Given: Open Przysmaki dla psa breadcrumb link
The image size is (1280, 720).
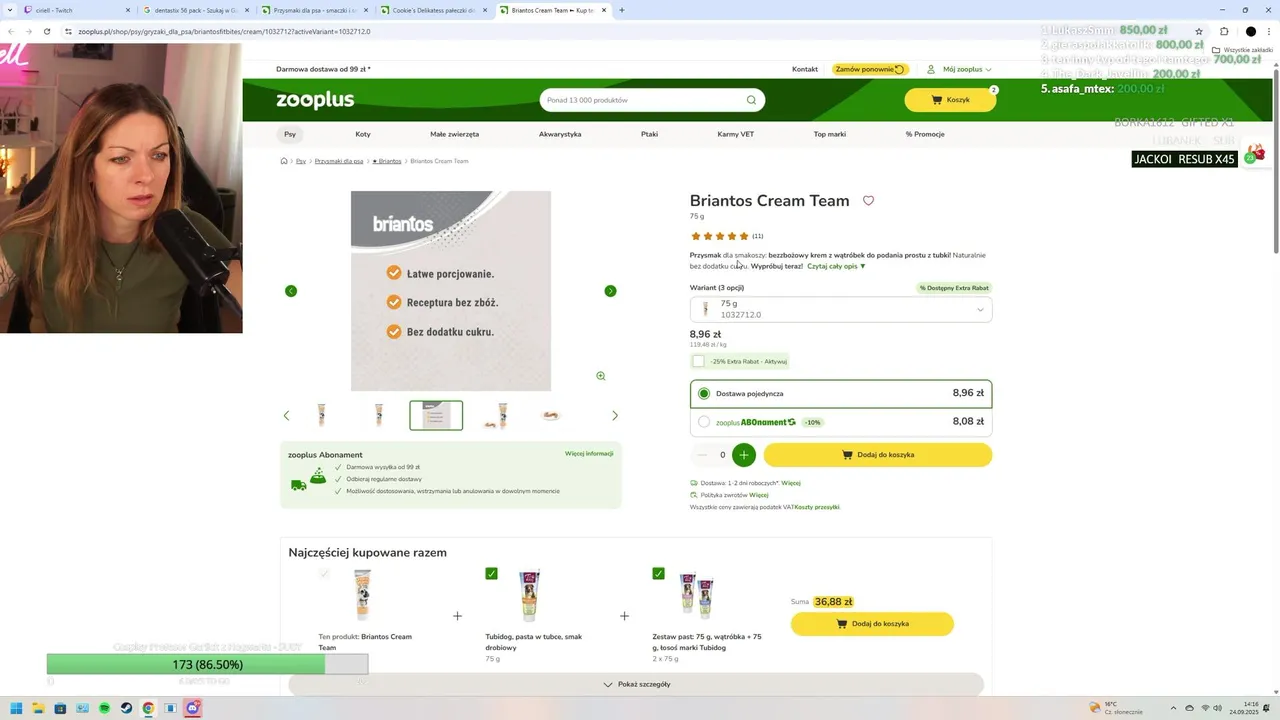Looking at the screenshot, I should [x=339, y=161].
